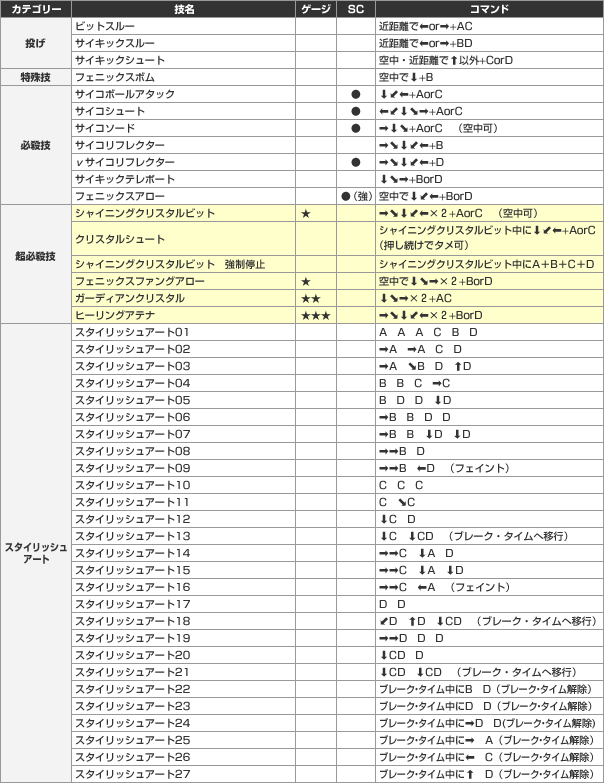Click move name 'フェニックスファングアロー'
This screenshot has width=604, height=783.
pos(140,281)
